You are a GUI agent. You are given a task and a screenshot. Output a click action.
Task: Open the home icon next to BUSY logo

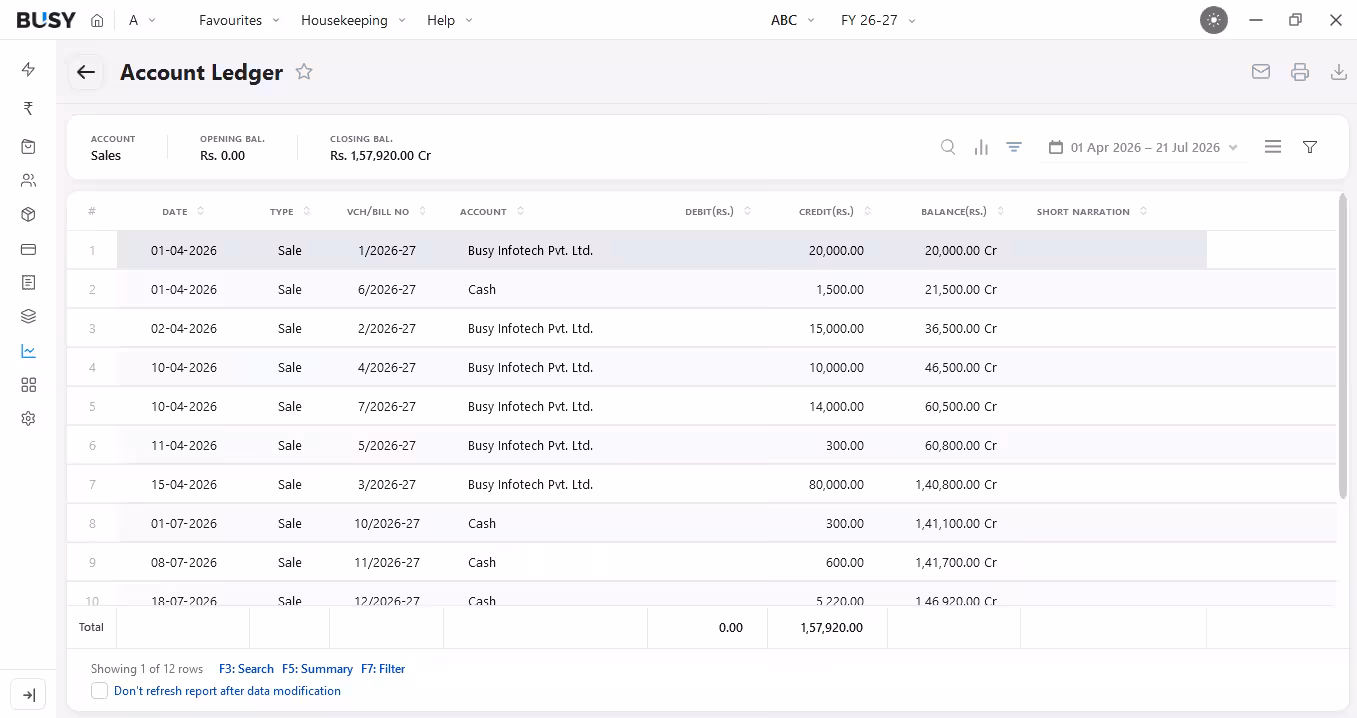[x=97, y=20]
